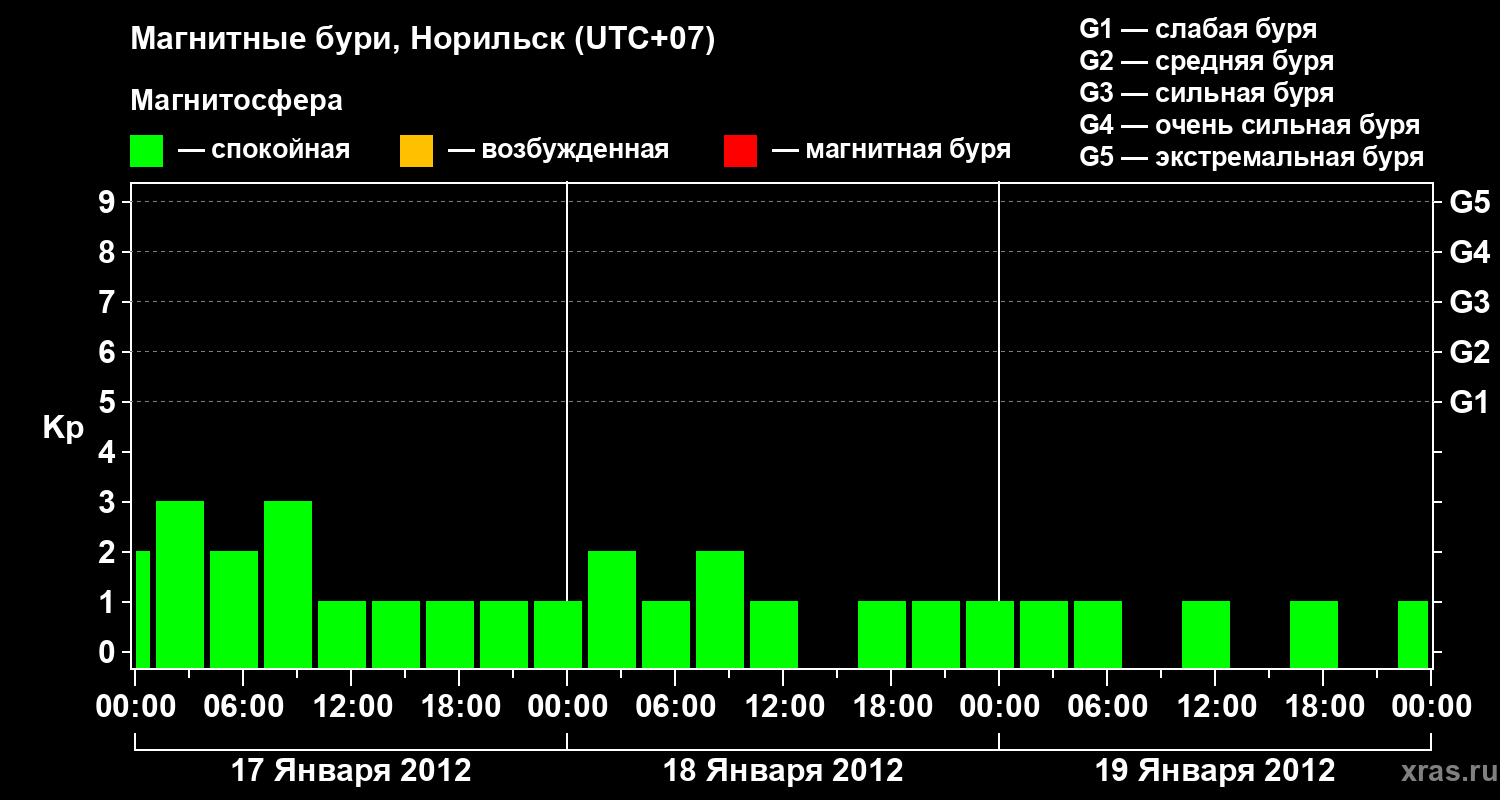Image resolution: width=1500 pixels, height=800 pixels.
Task: Click the Kp 1 bar at 18:00 19 January
Action: [1314, 634]
